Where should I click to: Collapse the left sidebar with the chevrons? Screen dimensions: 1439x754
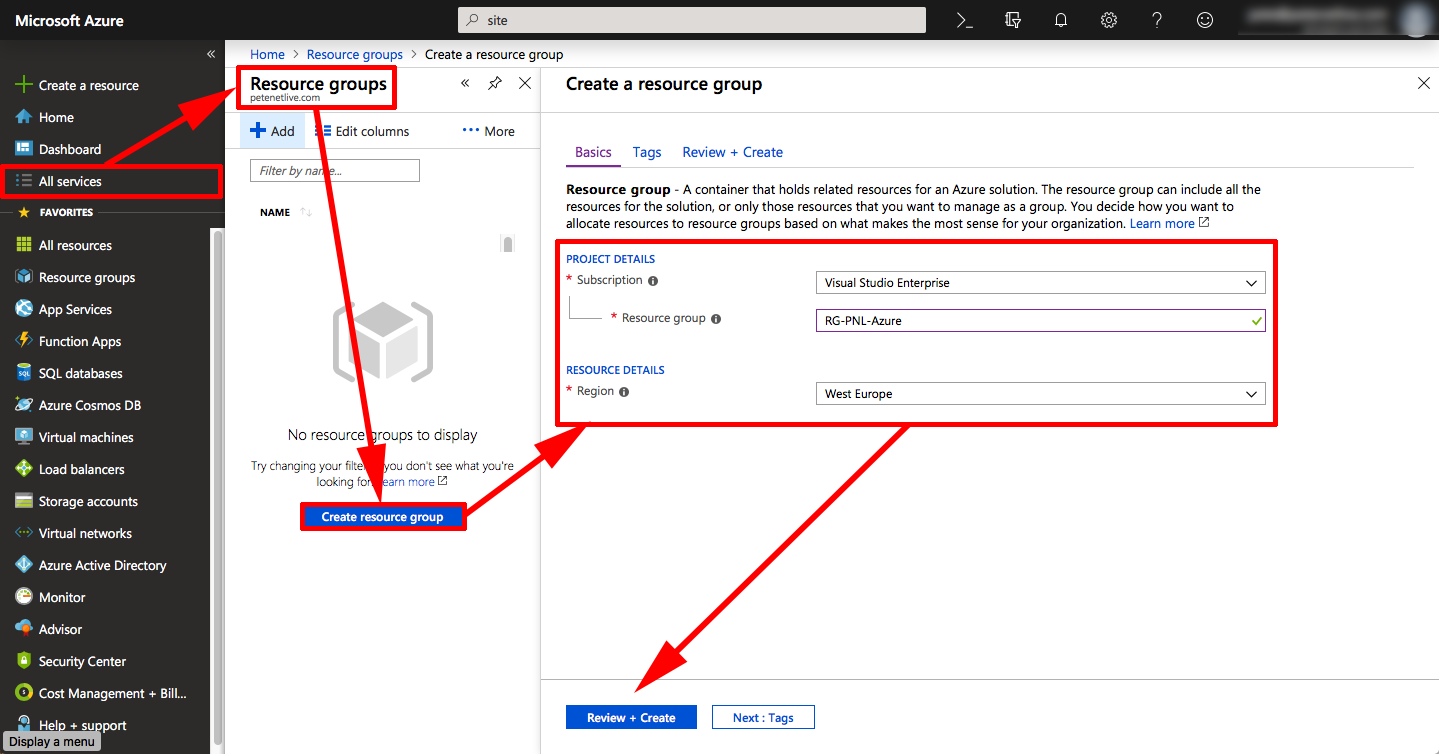coord(211,54)
